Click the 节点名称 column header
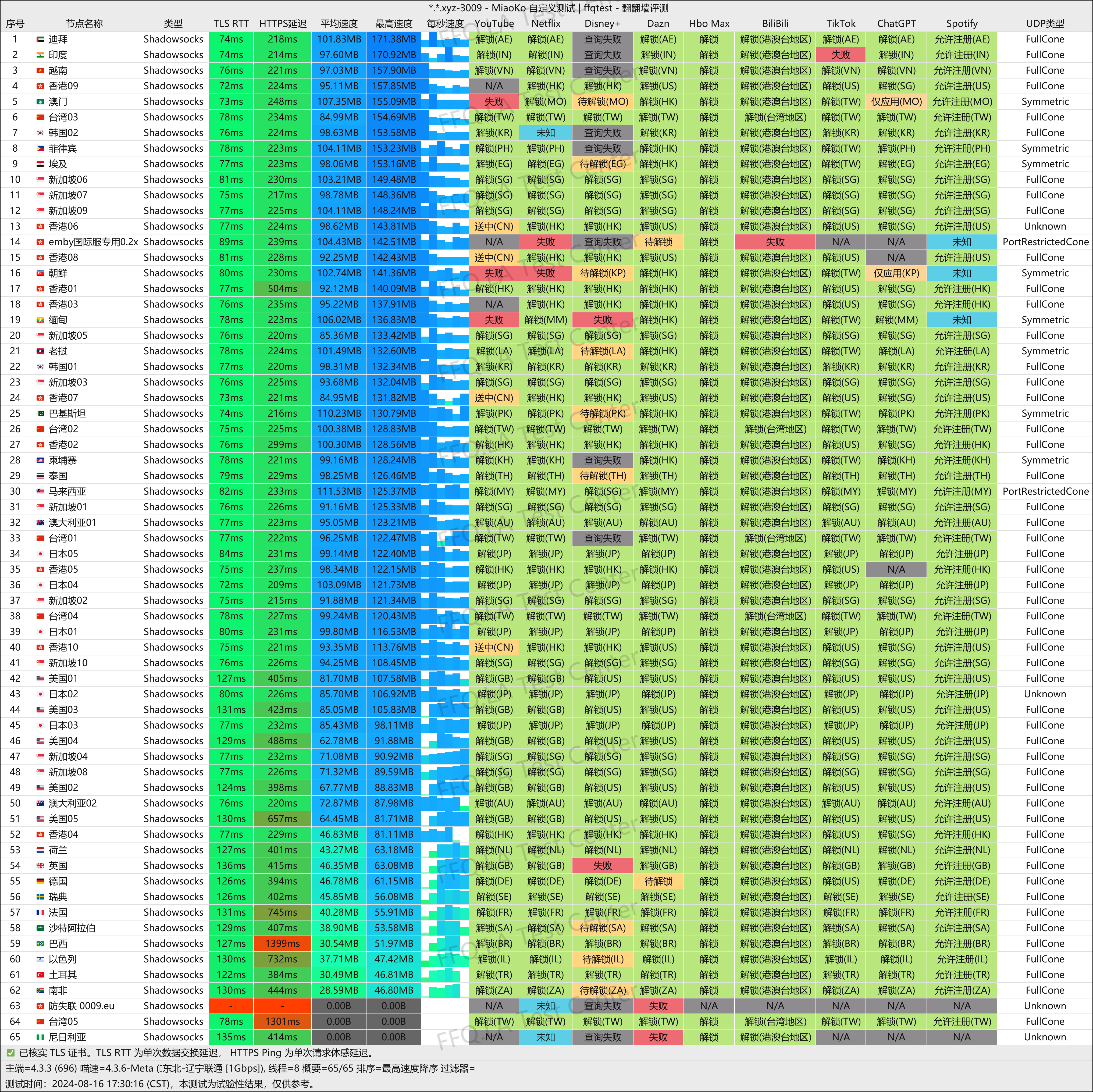This screenshot has width=1093, height=1092. 84,24
